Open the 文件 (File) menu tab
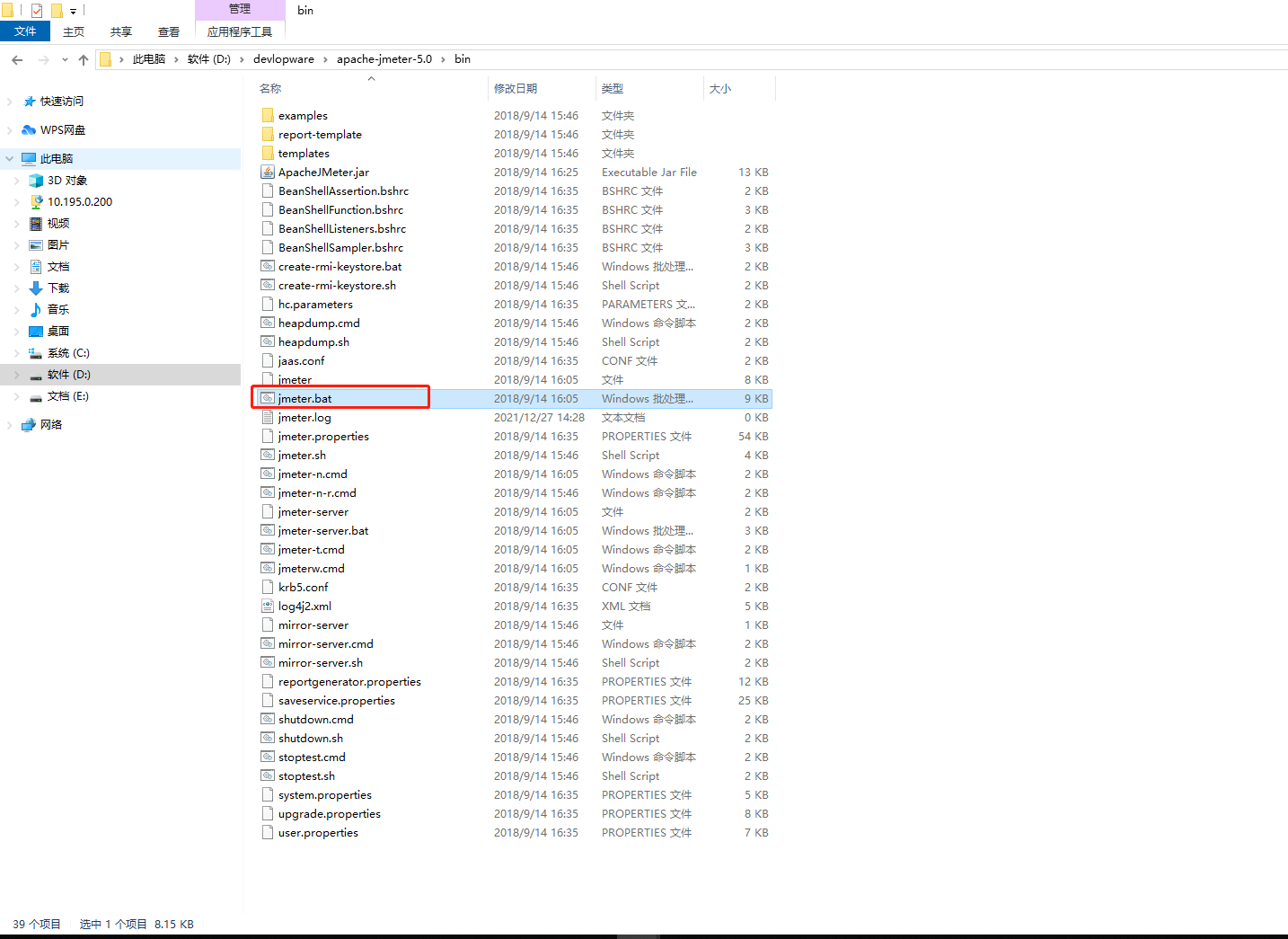 tap(25, 31)
